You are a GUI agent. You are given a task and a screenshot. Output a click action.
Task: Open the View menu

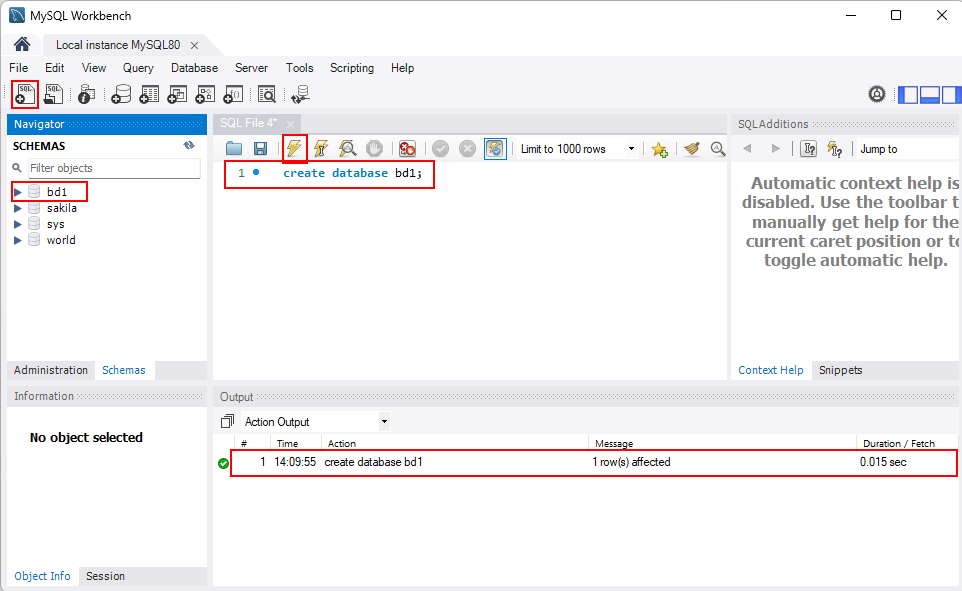94,68
